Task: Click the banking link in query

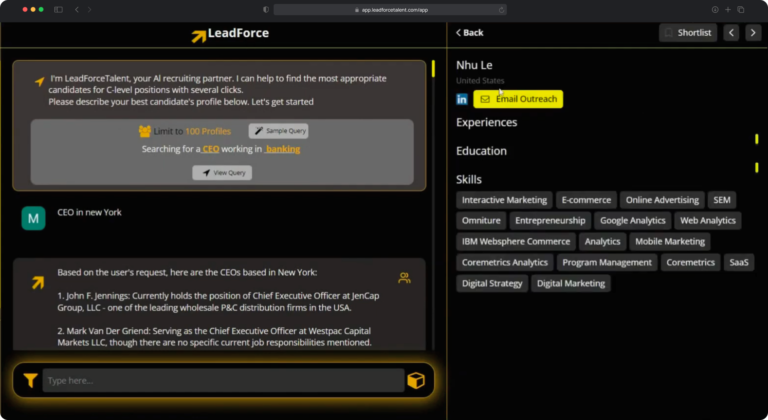Action: (x=283, y=149)
